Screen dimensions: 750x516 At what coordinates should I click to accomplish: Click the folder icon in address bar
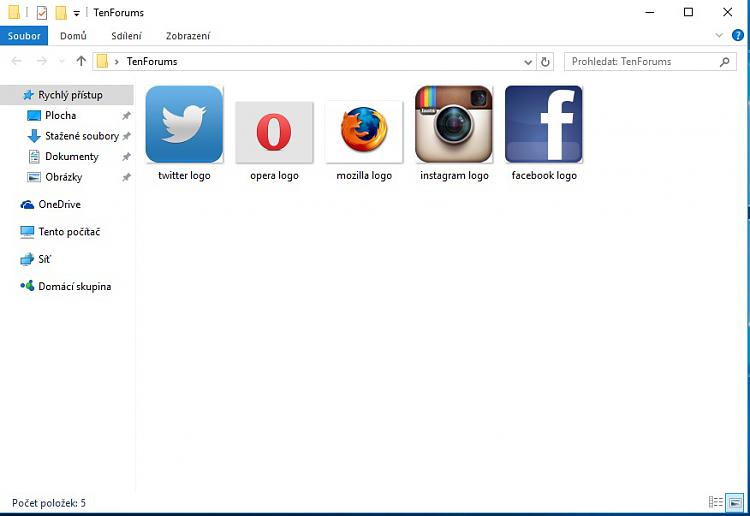[102, 62]
